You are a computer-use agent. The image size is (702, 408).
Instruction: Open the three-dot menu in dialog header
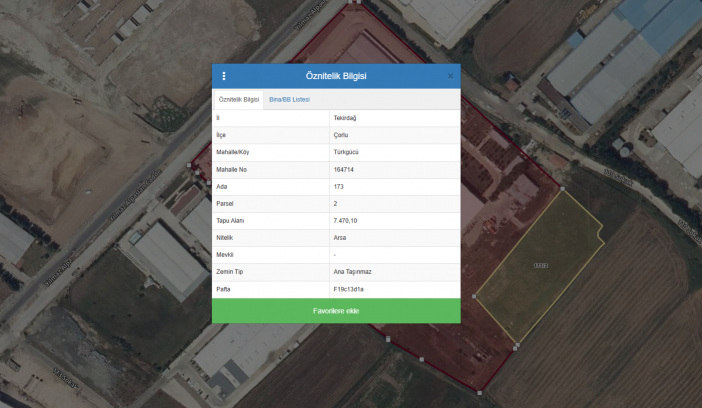[x=224, y=76]
